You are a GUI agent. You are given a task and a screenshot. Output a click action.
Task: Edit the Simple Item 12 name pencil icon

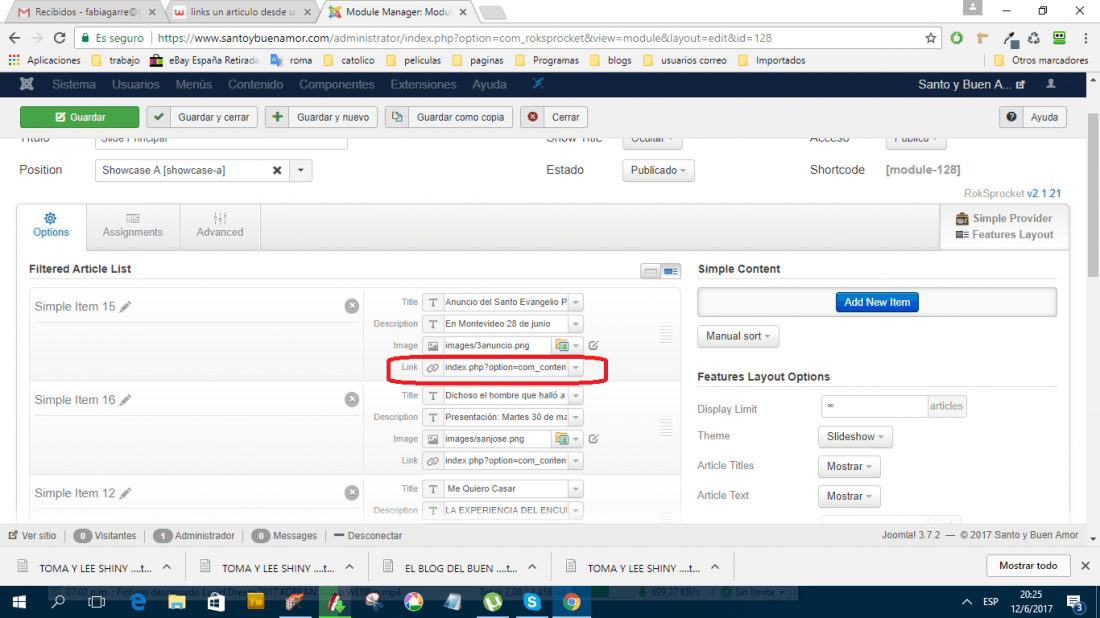[x=126, y=493]
